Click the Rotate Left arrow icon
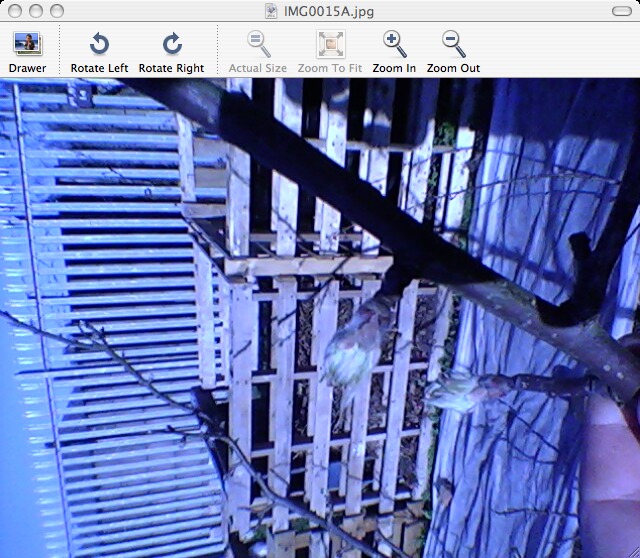 99,44
